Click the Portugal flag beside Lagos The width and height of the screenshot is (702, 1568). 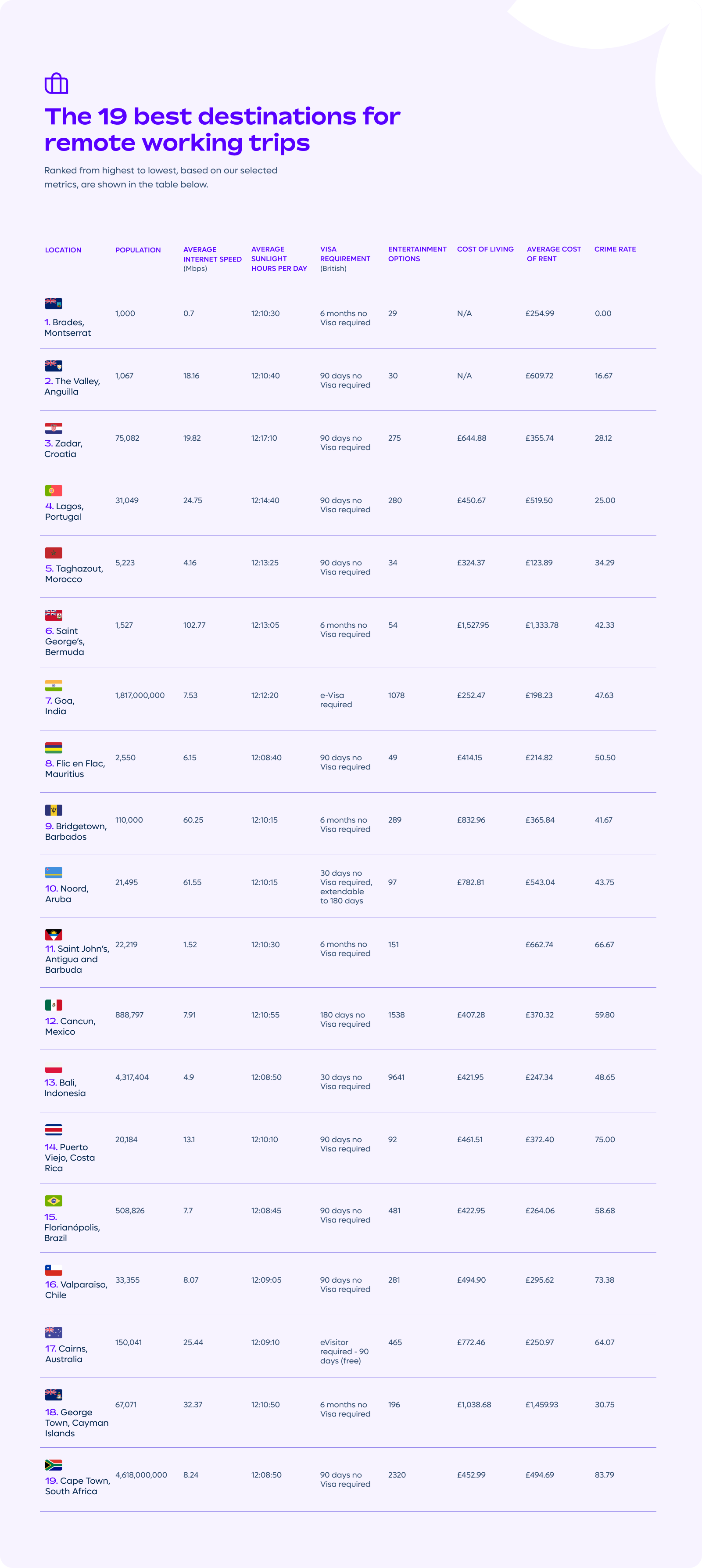(54, 491)
